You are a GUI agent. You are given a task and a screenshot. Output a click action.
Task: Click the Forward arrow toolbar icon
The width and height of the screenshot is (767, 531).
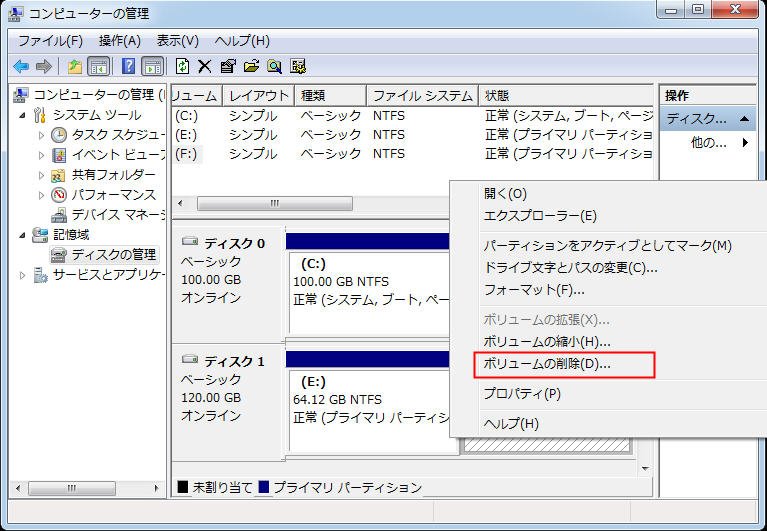(44, 66)
